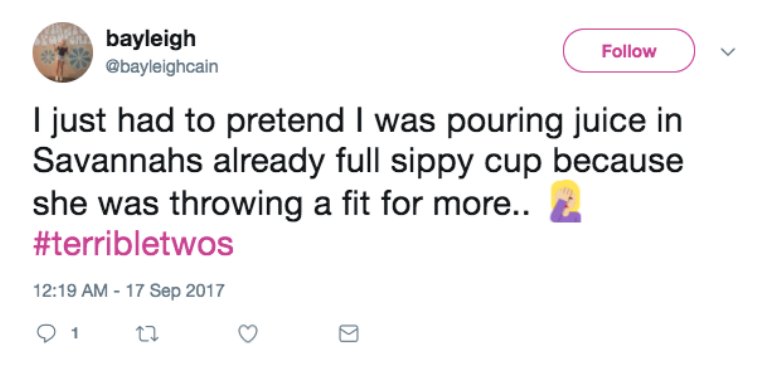Select the word Savannahs in the tweet

coord(117,162)
